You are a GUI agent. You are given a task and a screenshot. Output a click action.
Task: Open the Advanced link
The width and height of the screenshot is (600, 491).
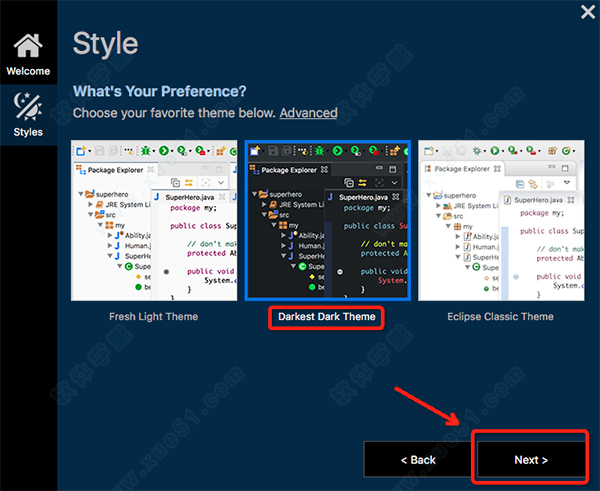[308, 113]
